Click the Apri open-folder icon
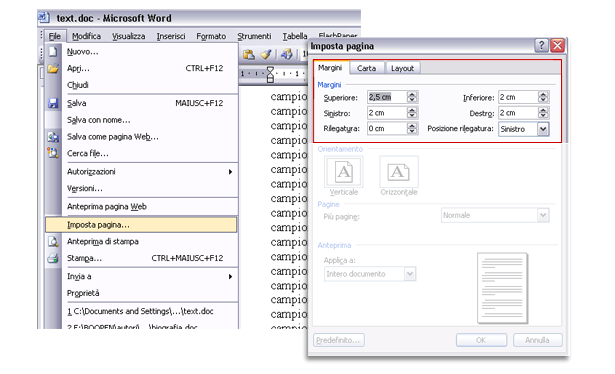 click(53, 69)
